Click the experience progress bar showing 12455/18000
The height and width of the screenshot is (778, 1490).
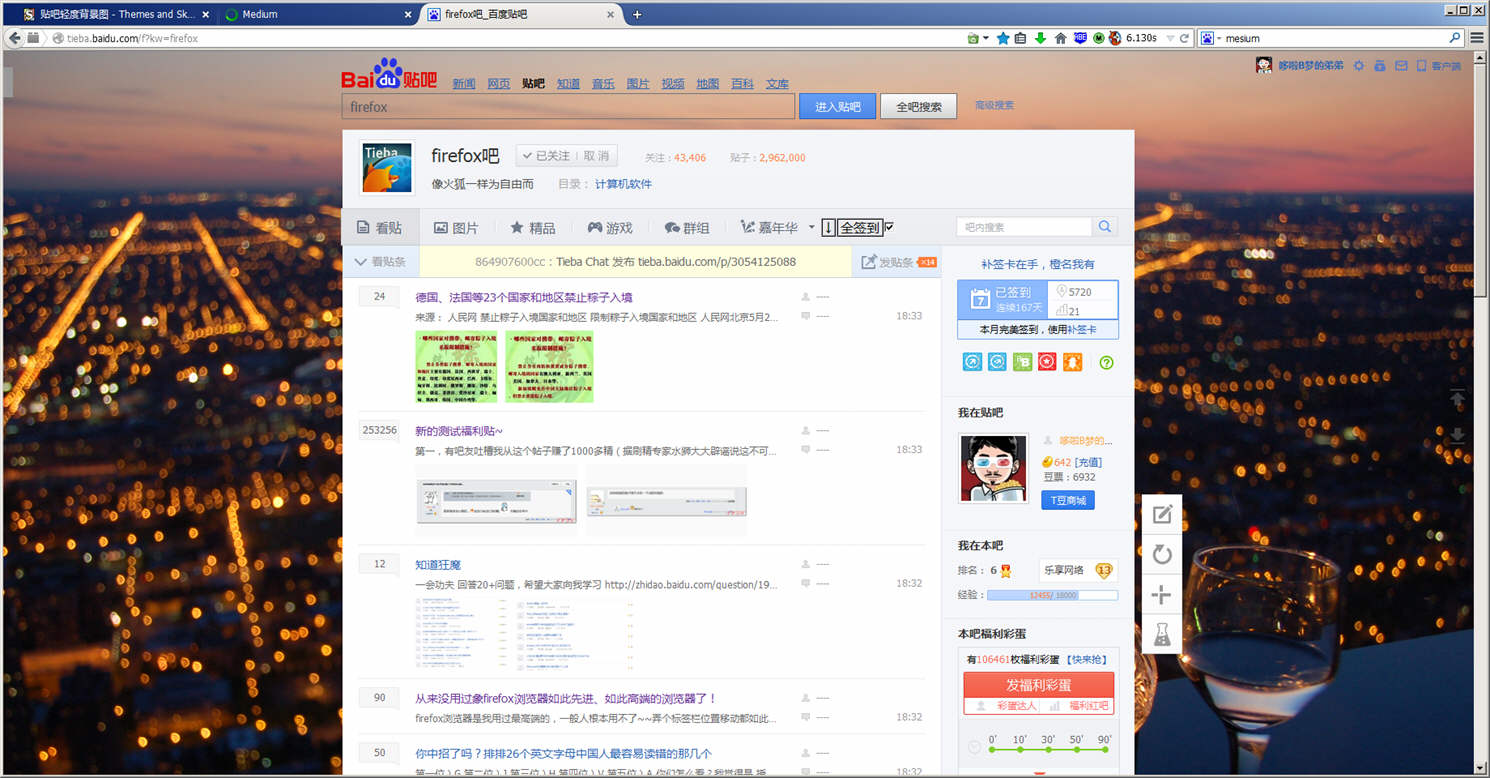1052,594
